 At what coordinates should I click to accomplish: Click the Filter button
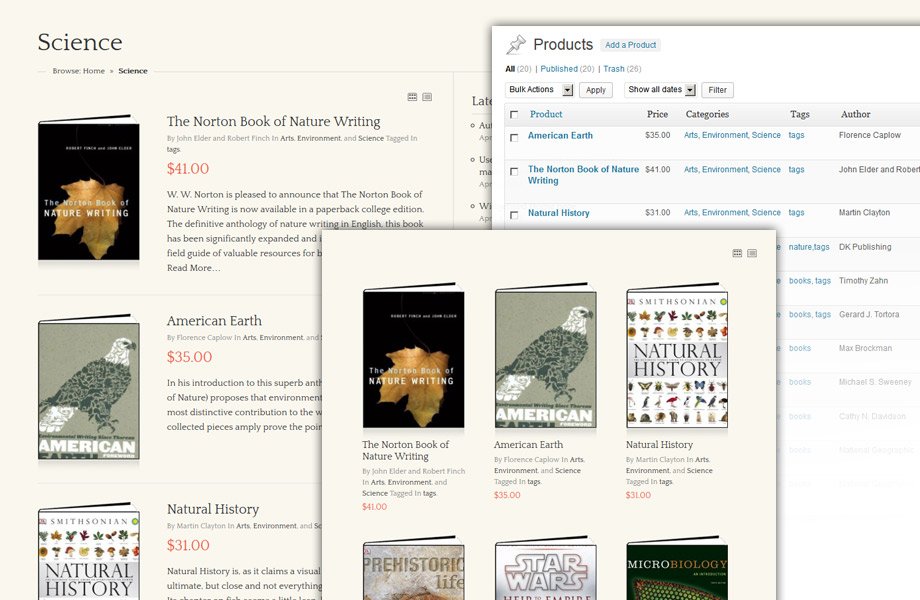coord(717,90)
